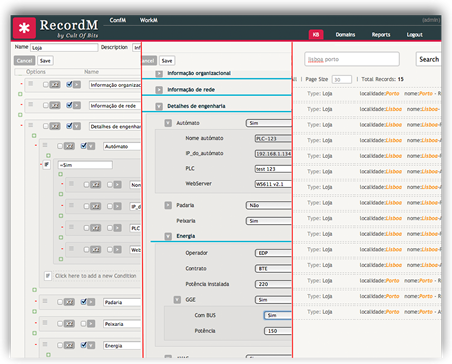Expand 'Informação de rede' in the form preview

click(x=159, y=90)
